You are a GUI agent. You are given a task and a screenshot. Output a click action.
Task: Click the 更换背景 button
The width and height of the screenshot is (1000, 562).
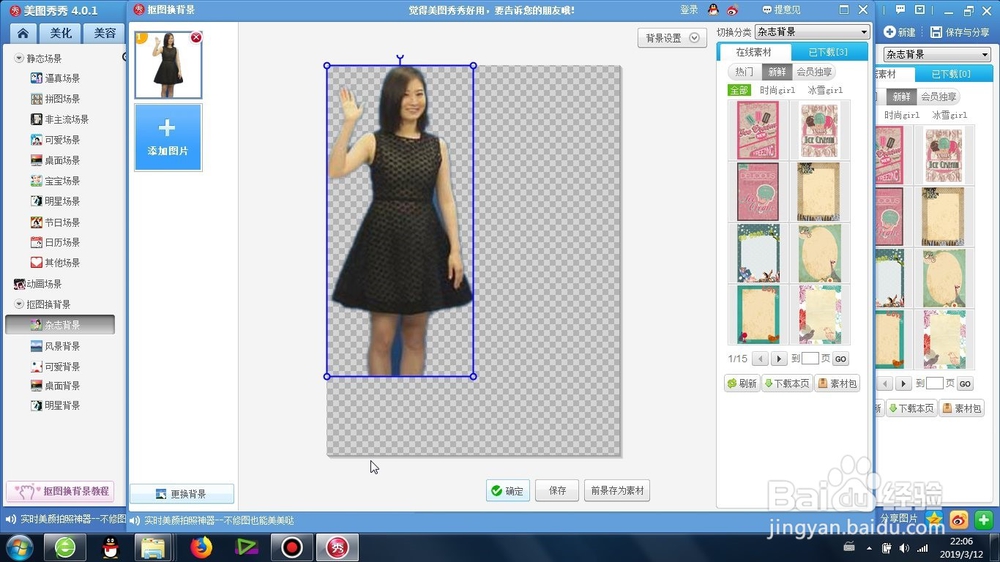click(182, 494)
